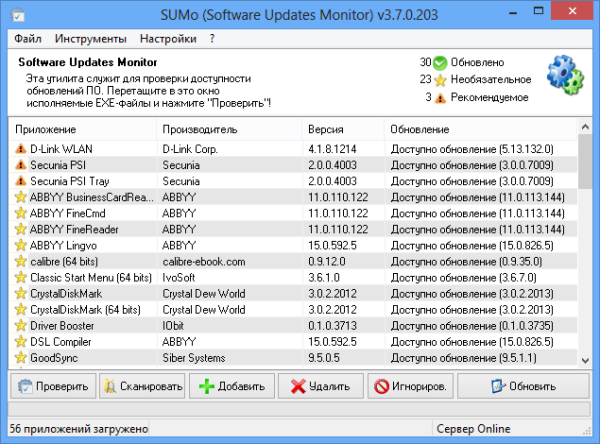Click the star icon beside ABBYY BusinessCardReader
The image size is (600, 444).
(21, 197)
